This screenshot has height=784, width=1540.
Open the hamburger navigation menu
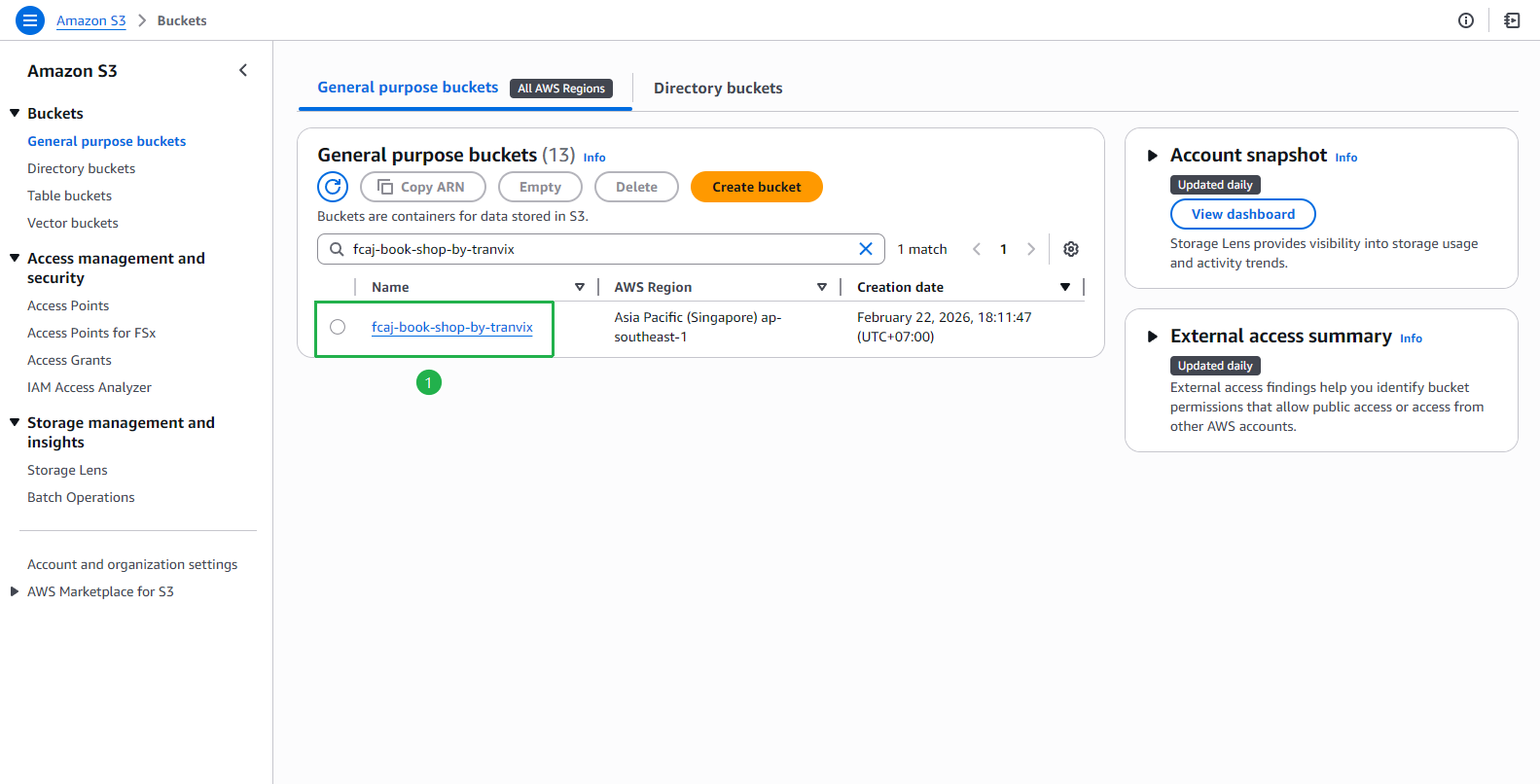click(x=30, y=19)
